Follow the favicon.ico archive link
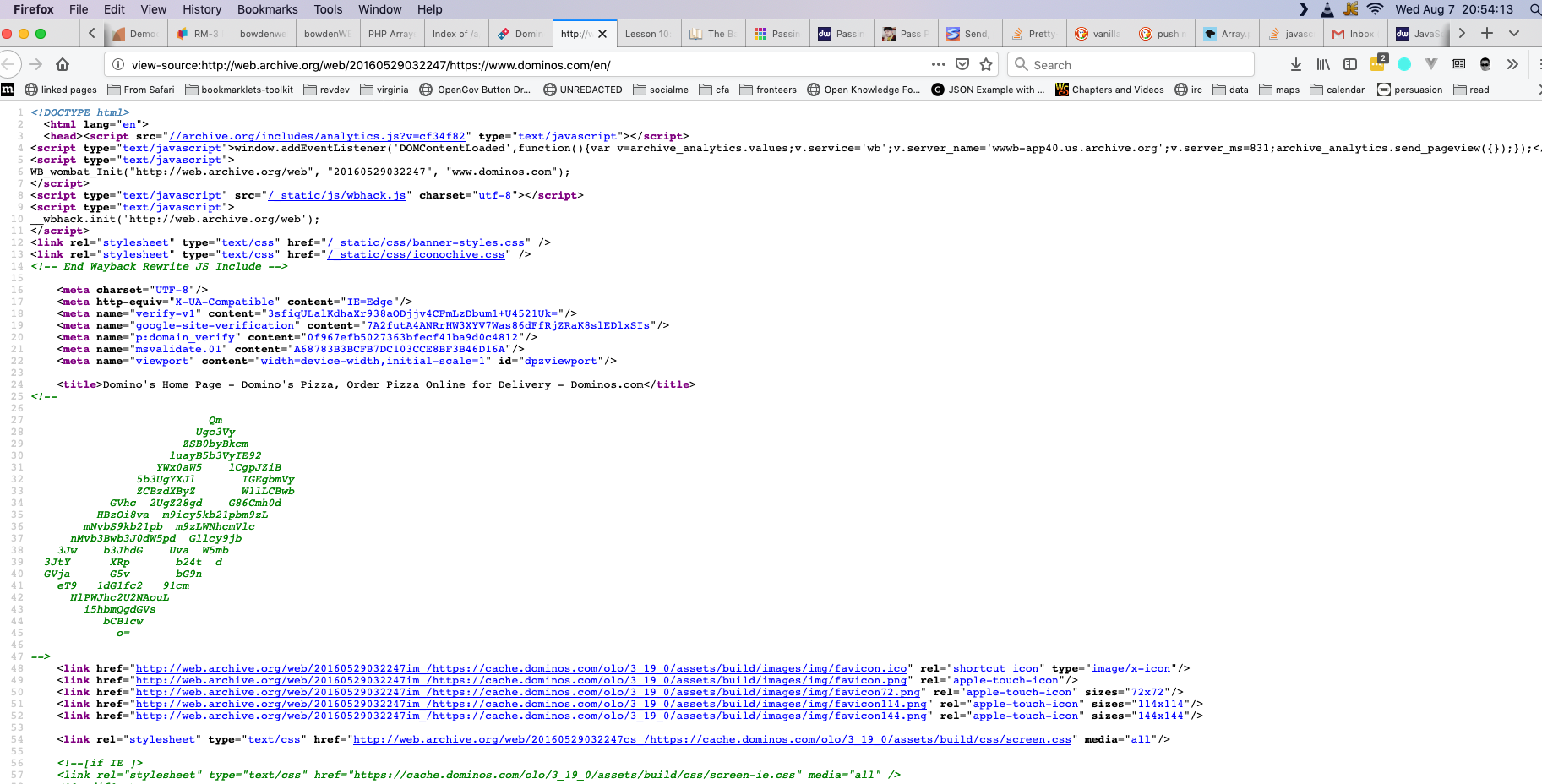This screenshot has height=784, width=1542. coord(521,668)
